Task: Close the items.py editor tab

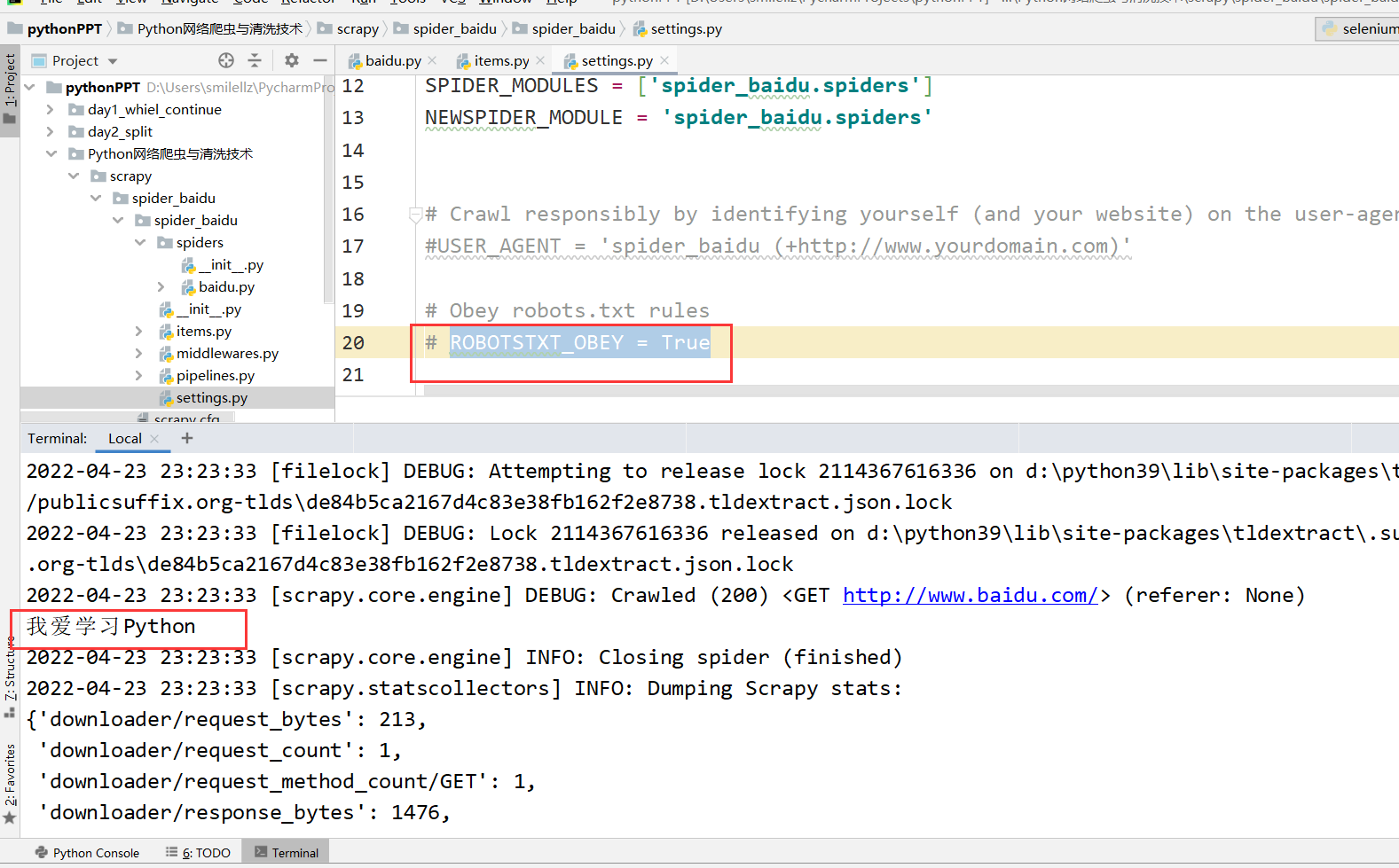Action: coord(540,60)
